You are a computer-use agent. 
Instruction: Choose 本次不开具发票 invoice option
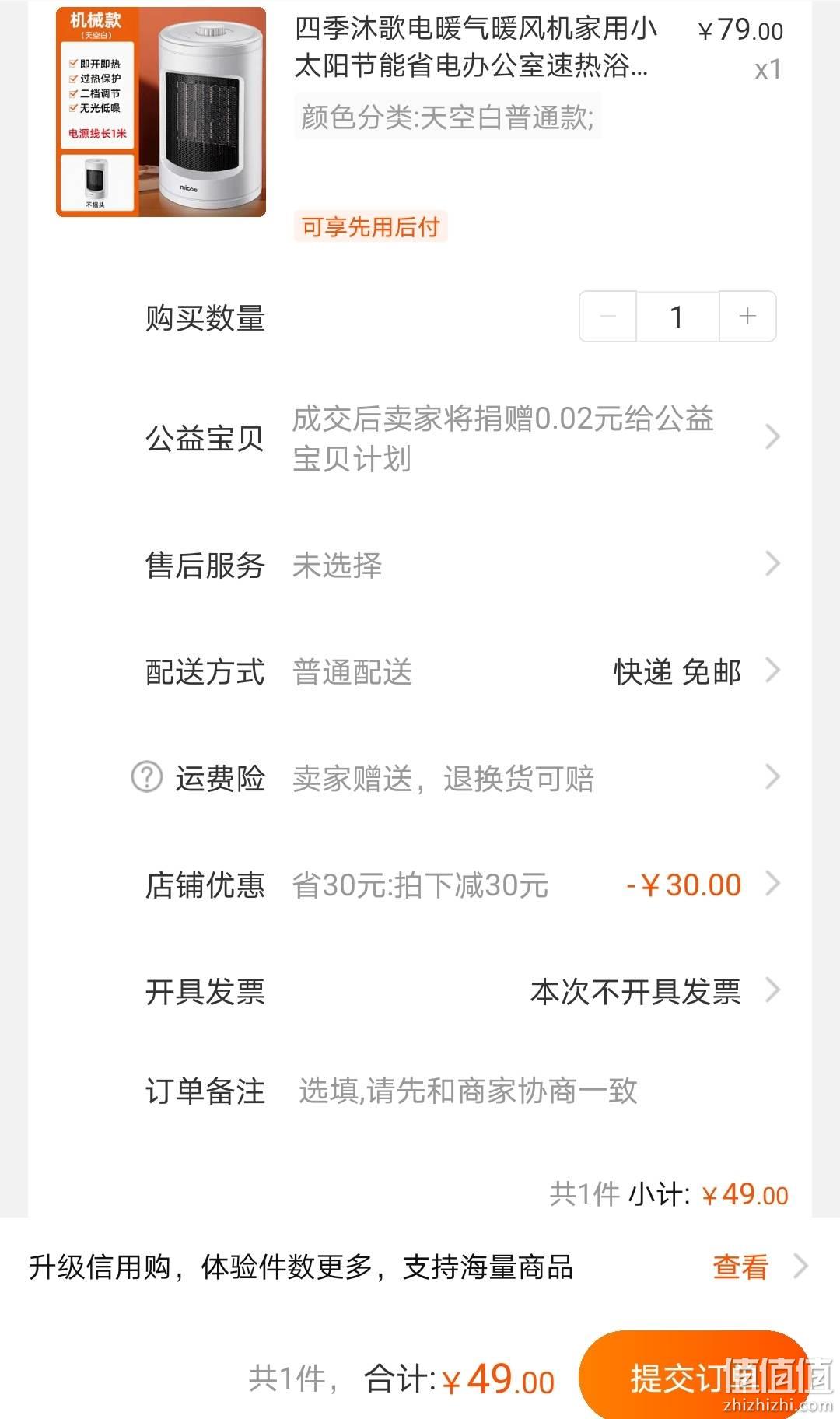pos(635,991)
